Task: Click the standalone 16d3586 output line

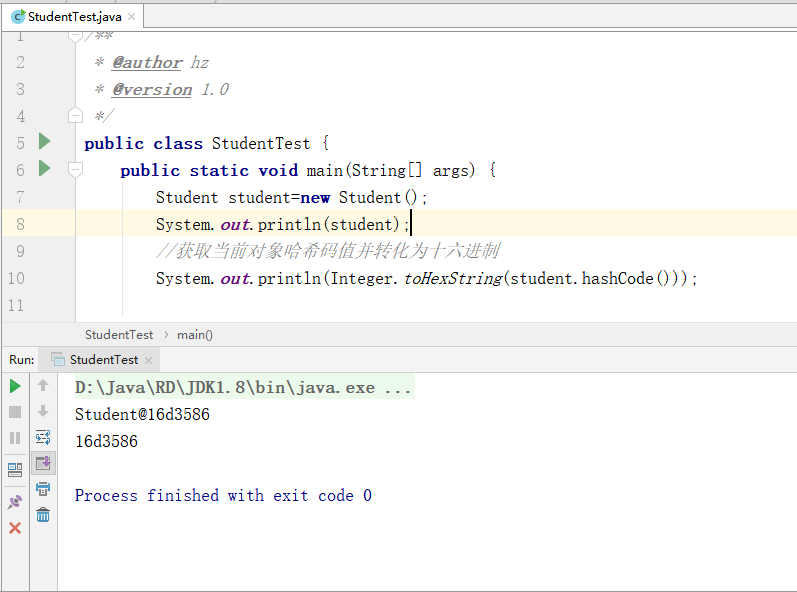Action: (106, 441)
